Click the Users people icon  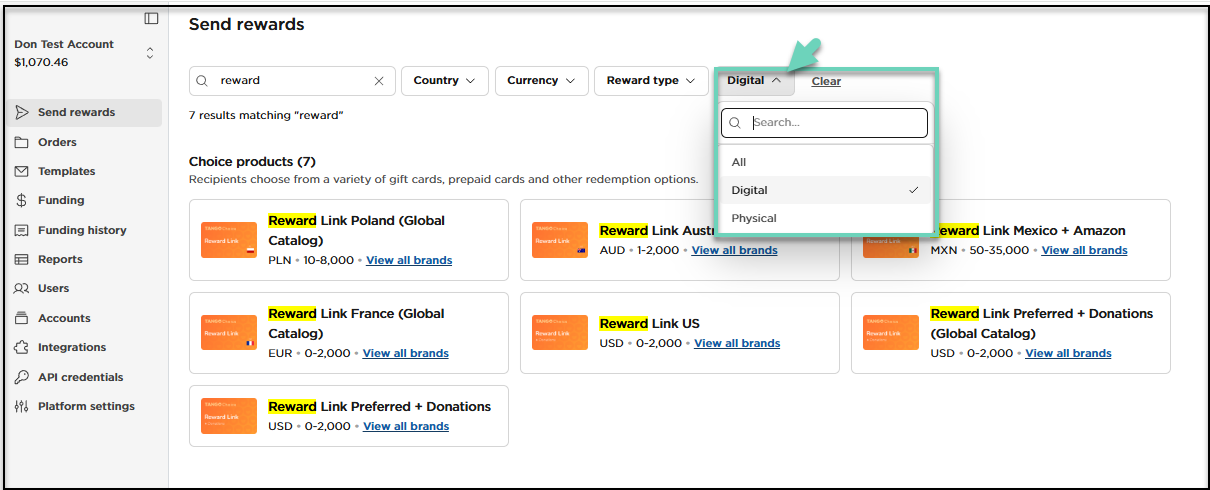pyautogui.click(x=21, y=288)
